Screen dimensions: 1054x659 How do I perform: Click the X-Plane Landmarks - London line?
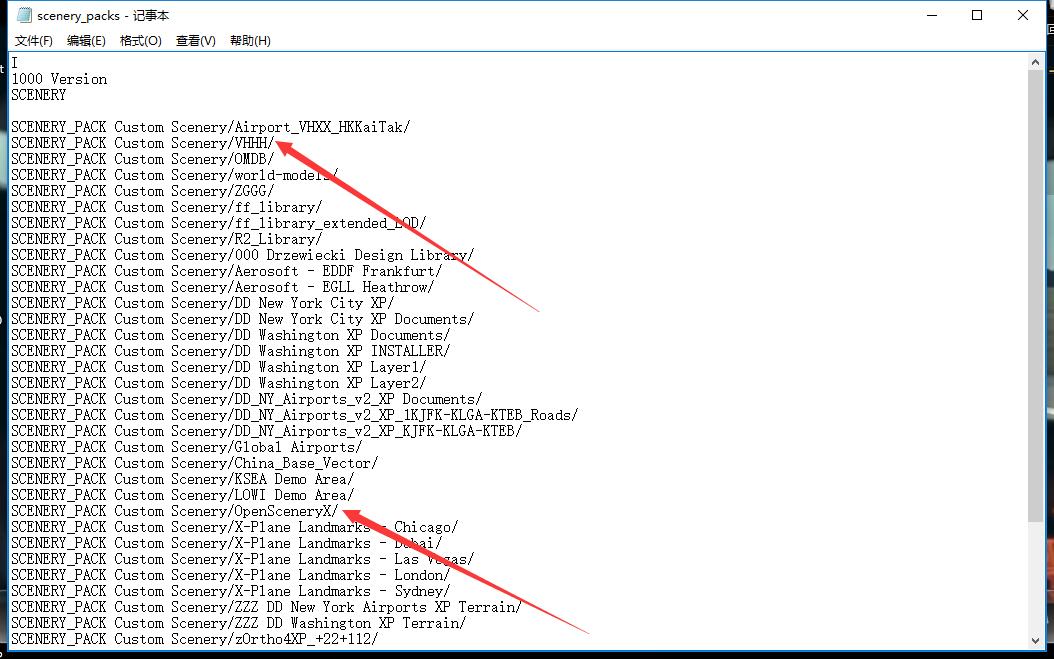tap(231, 576)
